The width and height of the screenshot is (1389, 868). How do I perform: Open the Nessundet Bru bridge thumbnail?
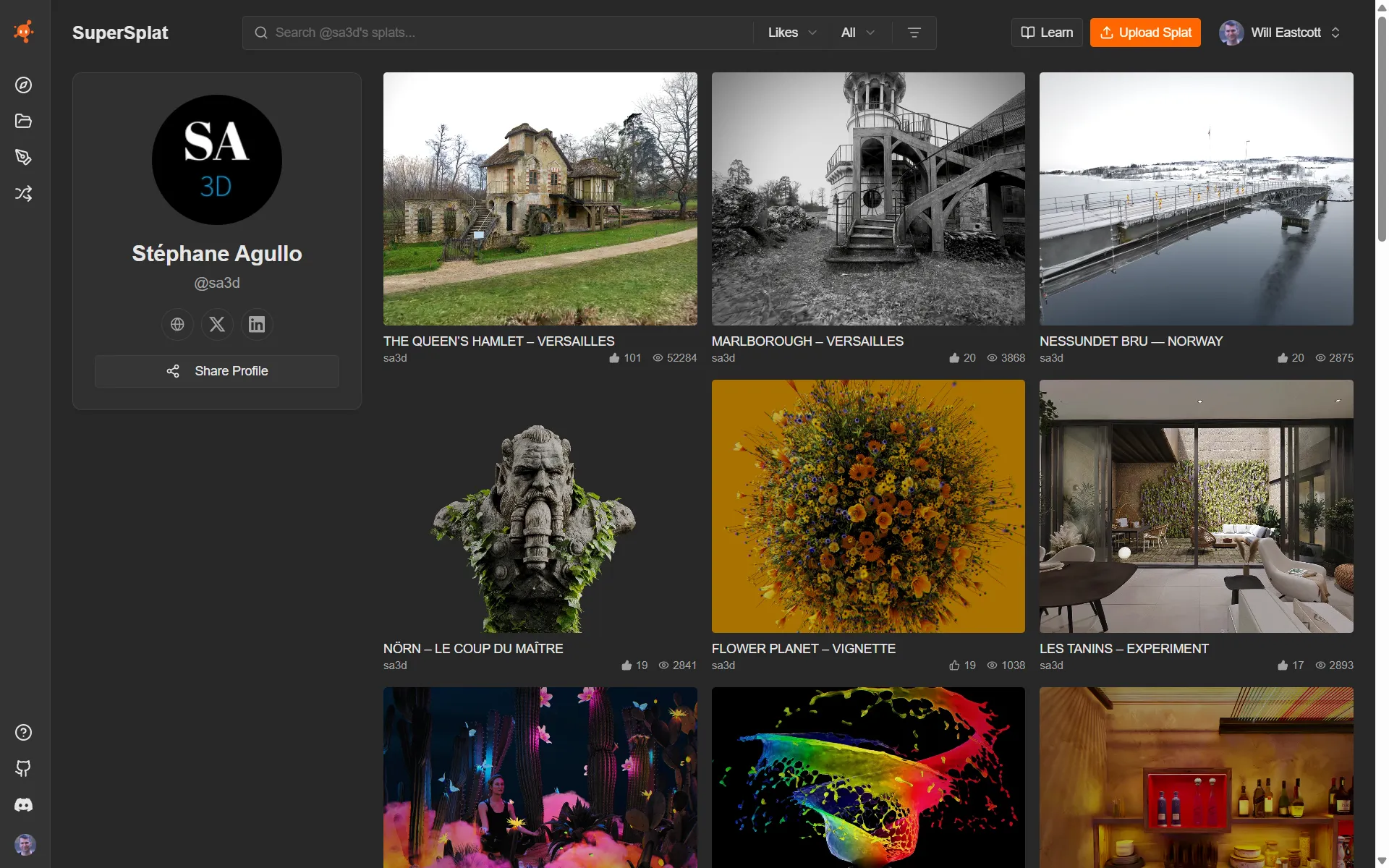(1197, 199)
